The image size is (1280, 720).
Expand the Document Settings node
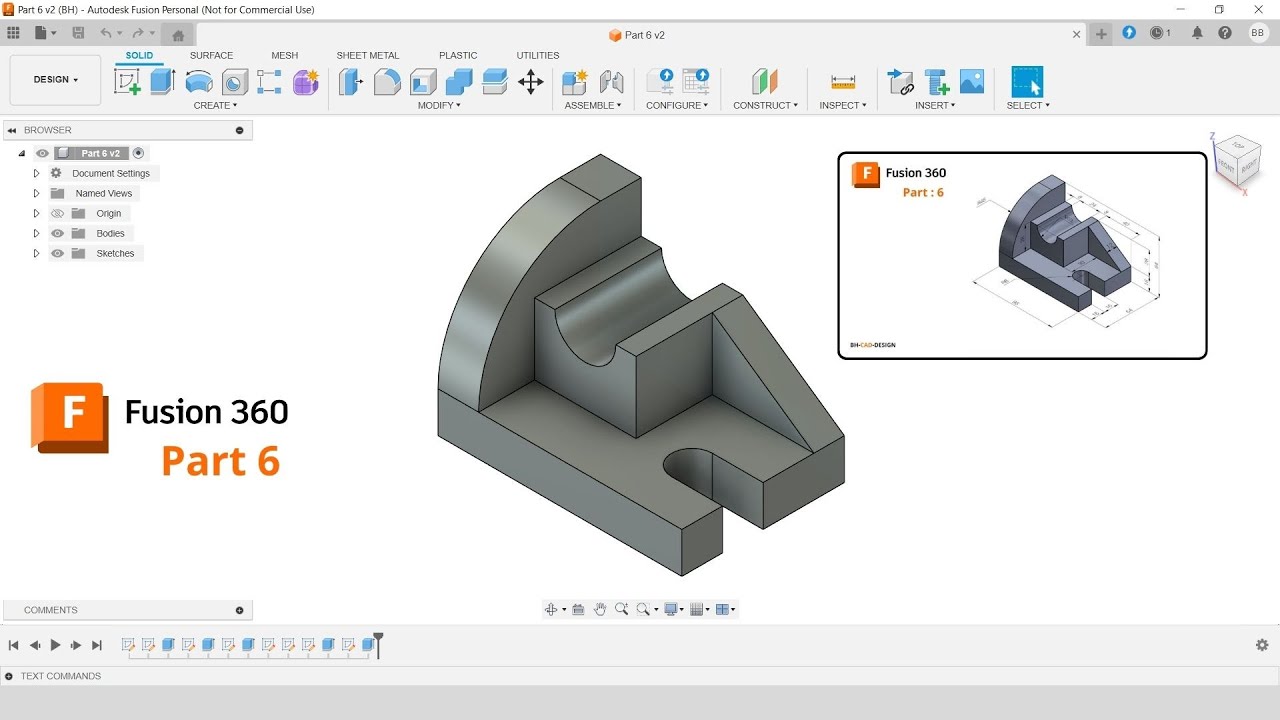pos(36,173)
